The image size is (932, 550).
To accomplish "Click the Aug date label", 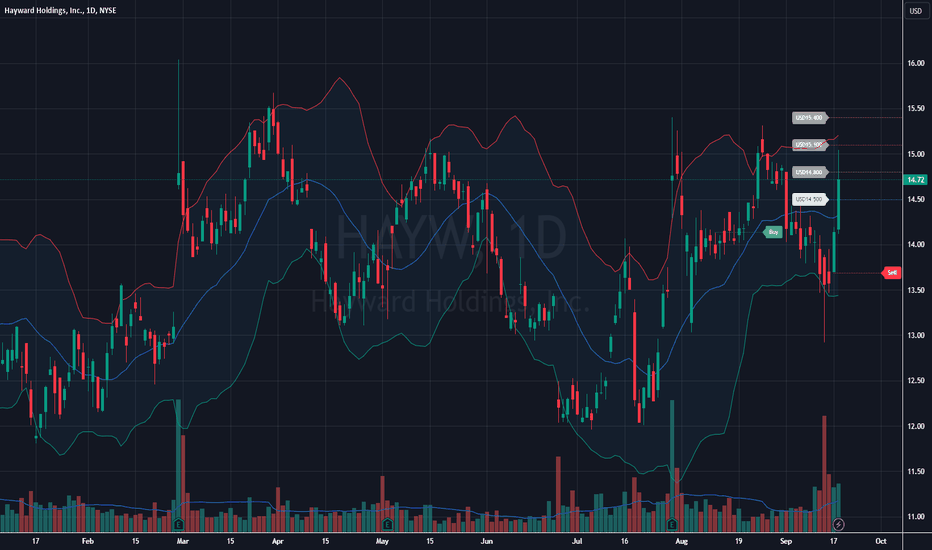I will point(681,541).
